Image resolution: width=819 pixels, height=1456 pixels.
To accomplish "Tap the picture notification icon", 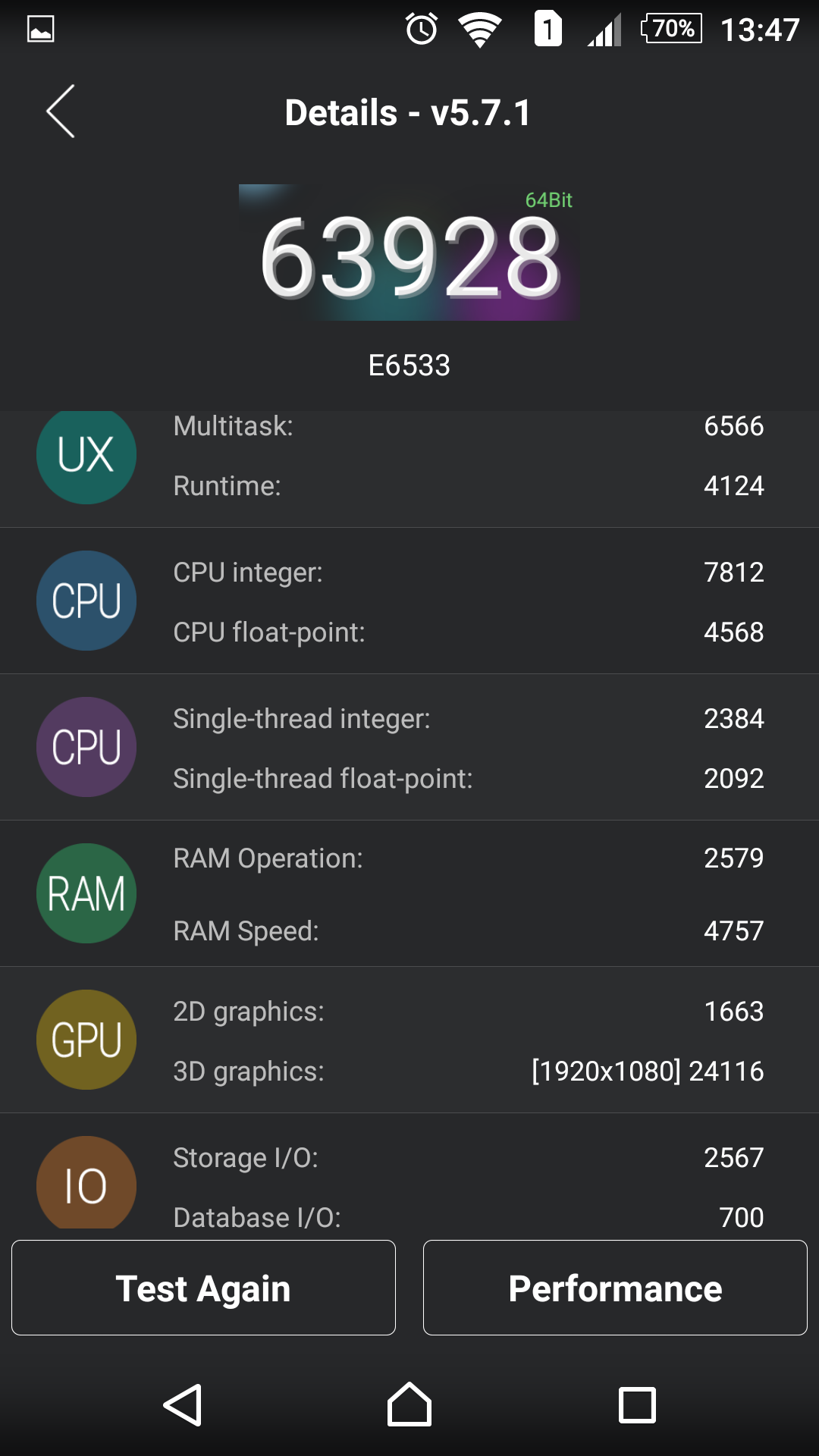I will [41, 30].
